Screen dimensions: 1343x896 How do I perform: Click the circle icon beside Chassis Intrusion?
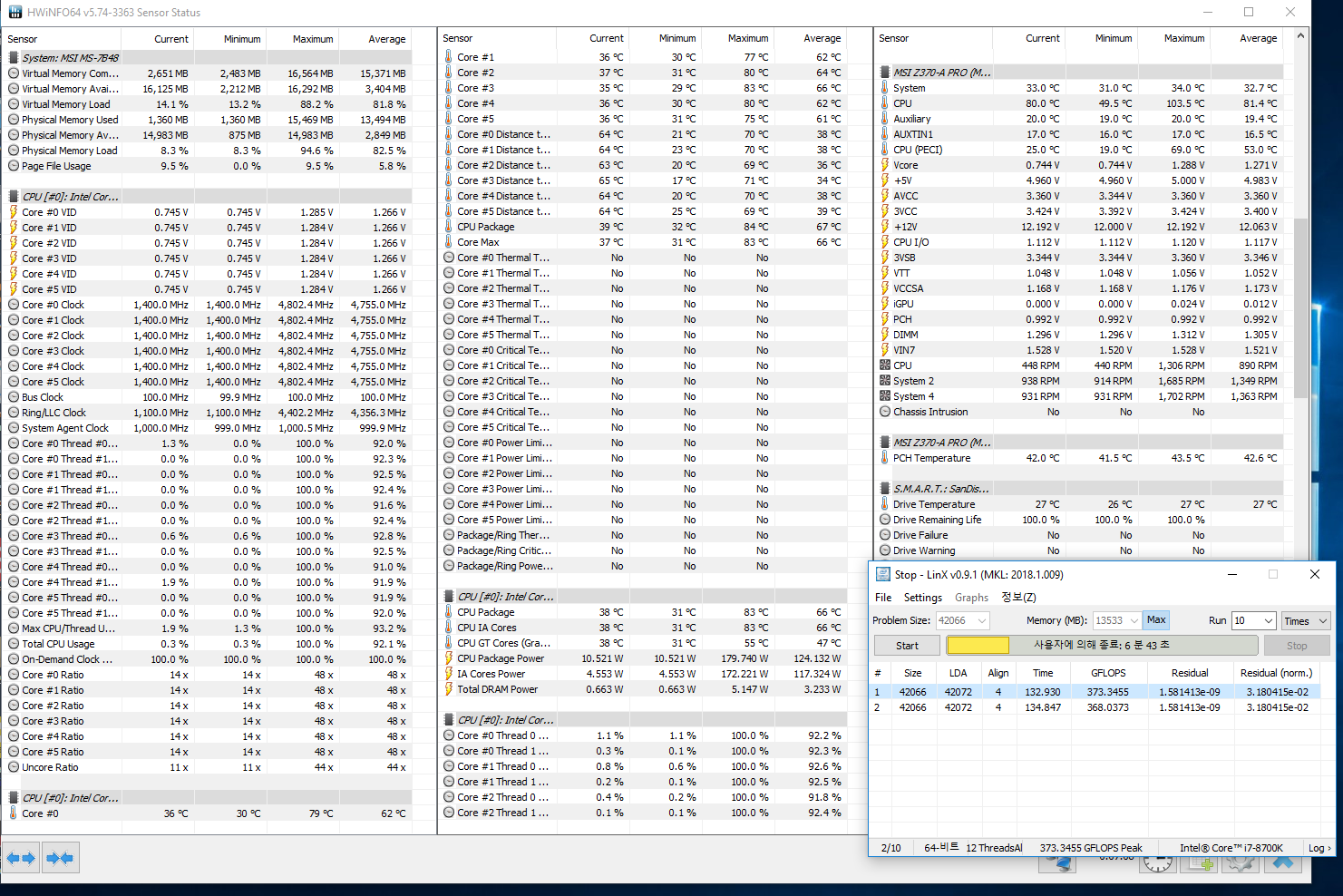click(x=885, y=412)
